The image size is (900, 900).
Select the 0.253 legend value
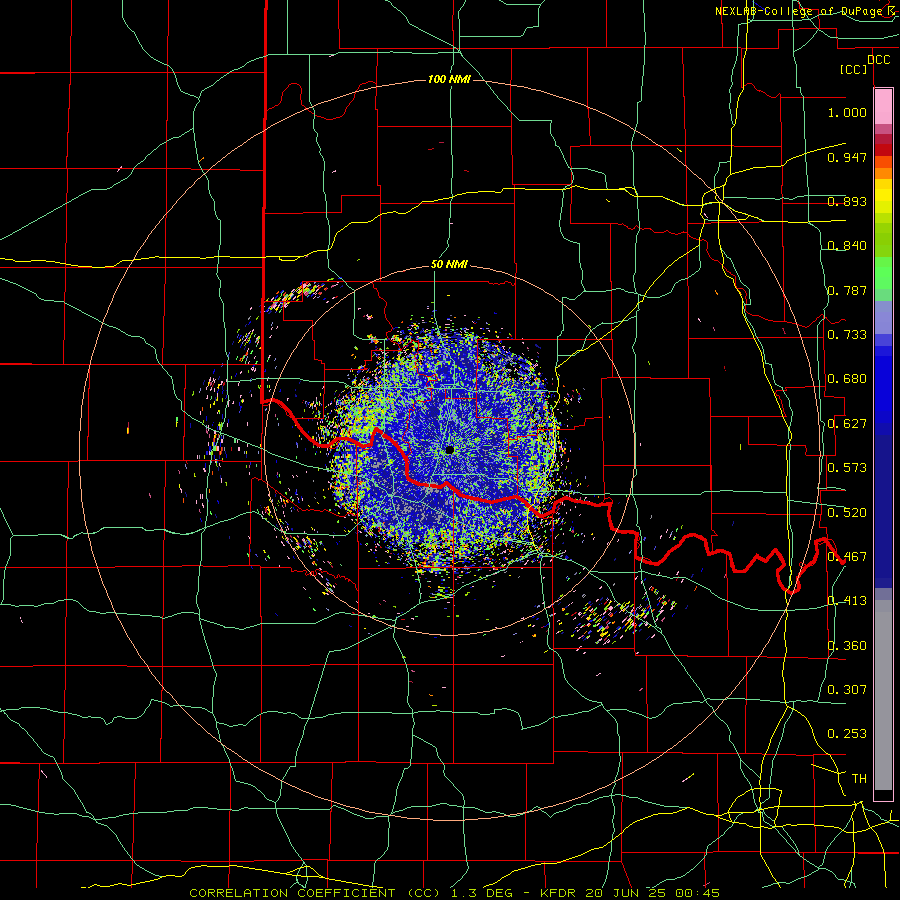(x=847, y=734)
